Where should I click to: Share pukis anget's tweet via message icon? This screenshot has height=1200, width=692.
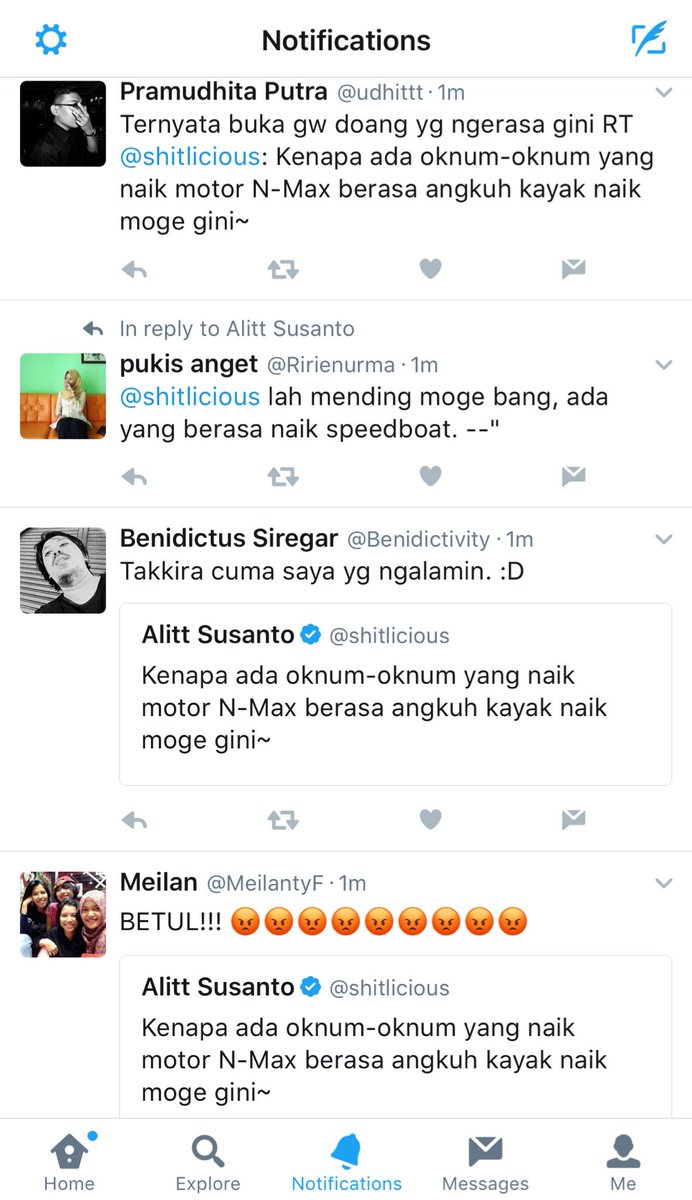(573, 477)
